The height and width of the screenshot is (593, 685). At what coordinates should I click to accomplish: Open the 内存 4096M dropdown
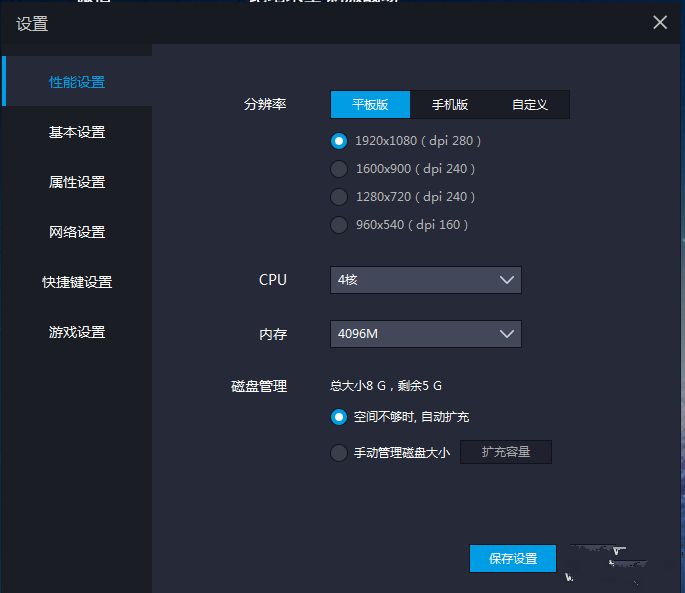coord(426,334)
